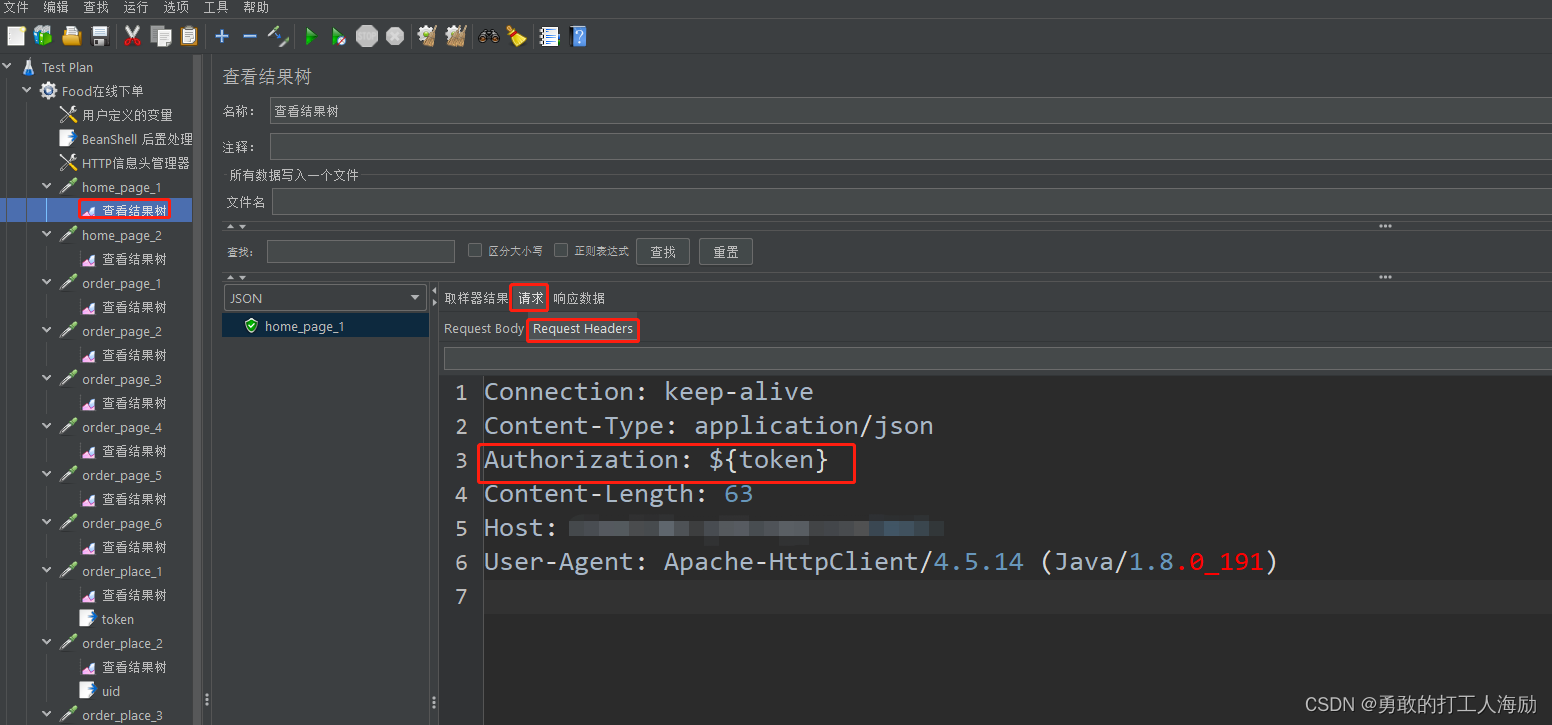Click the Copy toolbar icon

(161, 36)
